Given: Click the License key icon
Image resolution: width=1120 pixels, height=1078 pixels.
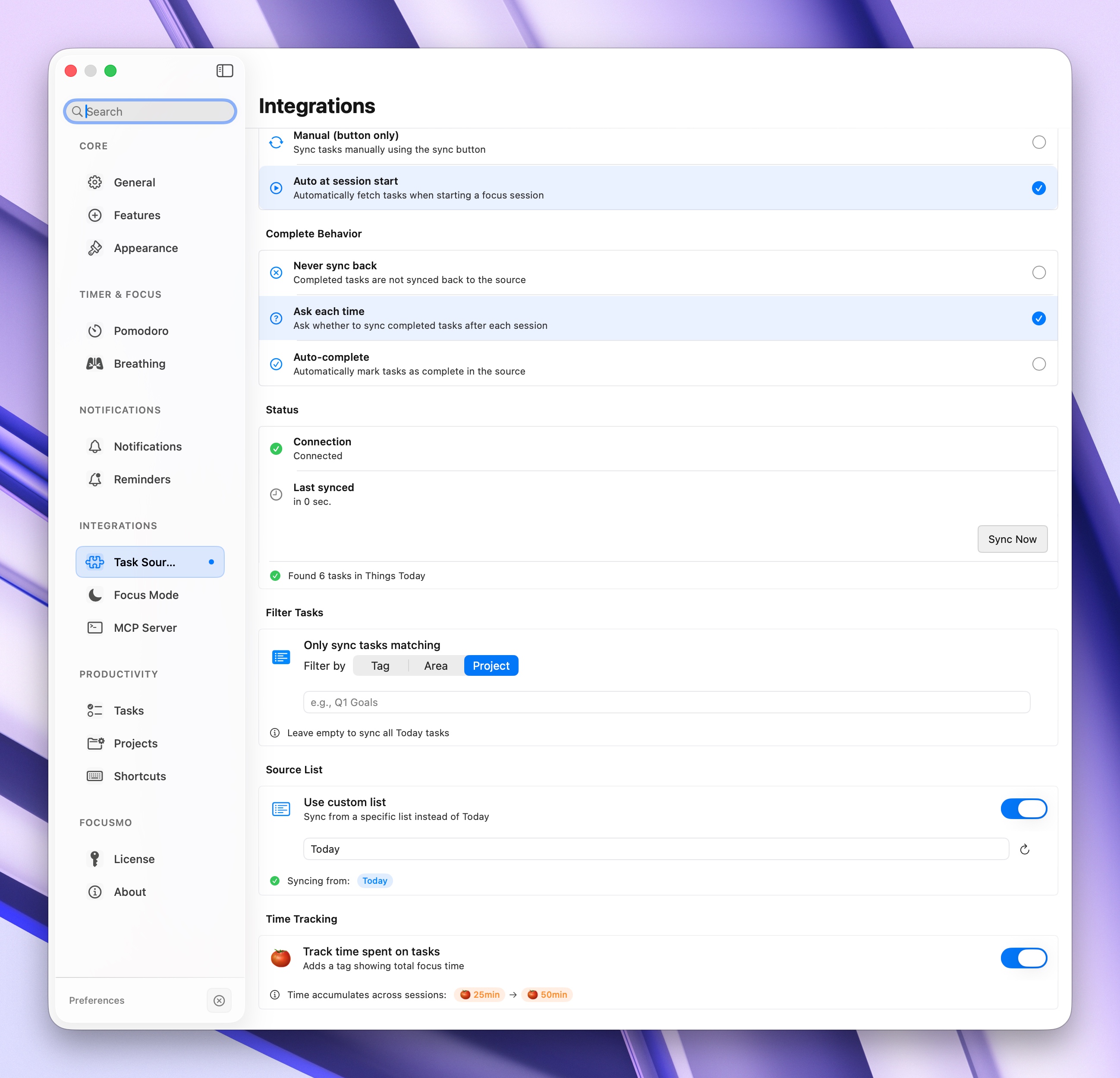Looking at the screenshot, I should click(95, 859).
